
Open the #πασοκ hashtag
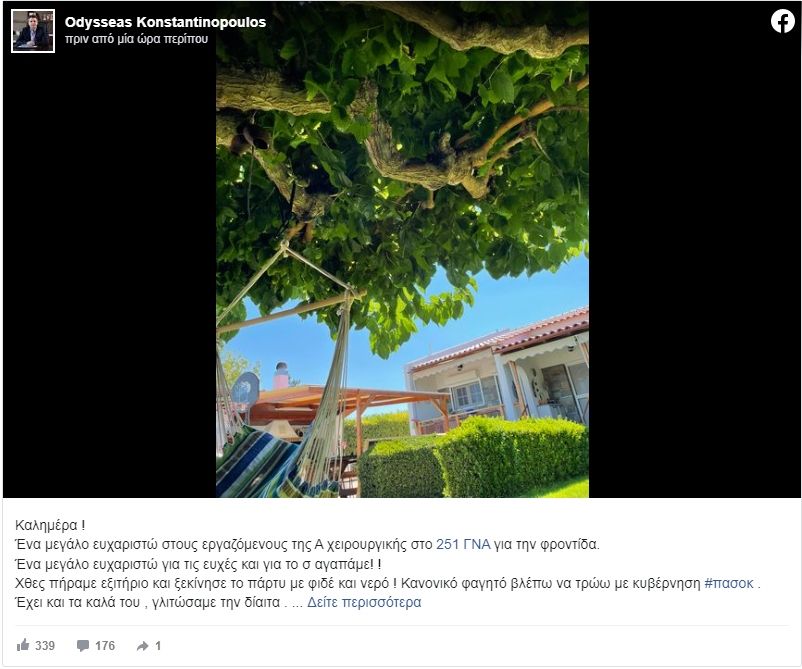click(729, 583)
